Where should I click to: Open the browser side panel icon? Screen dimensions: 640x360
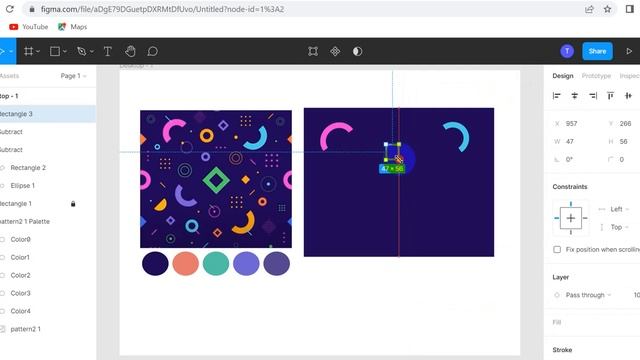(x=629, y=9)
